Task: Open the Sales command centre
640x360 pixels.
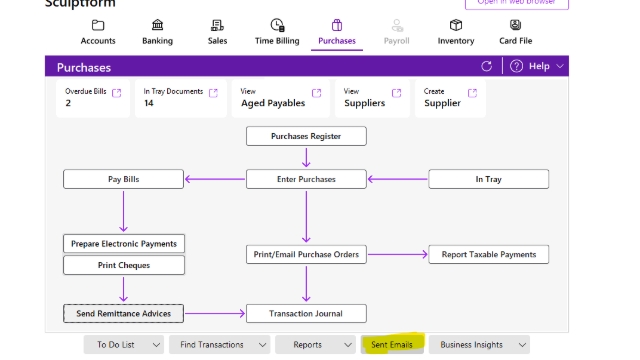Action: coord(217,32)
